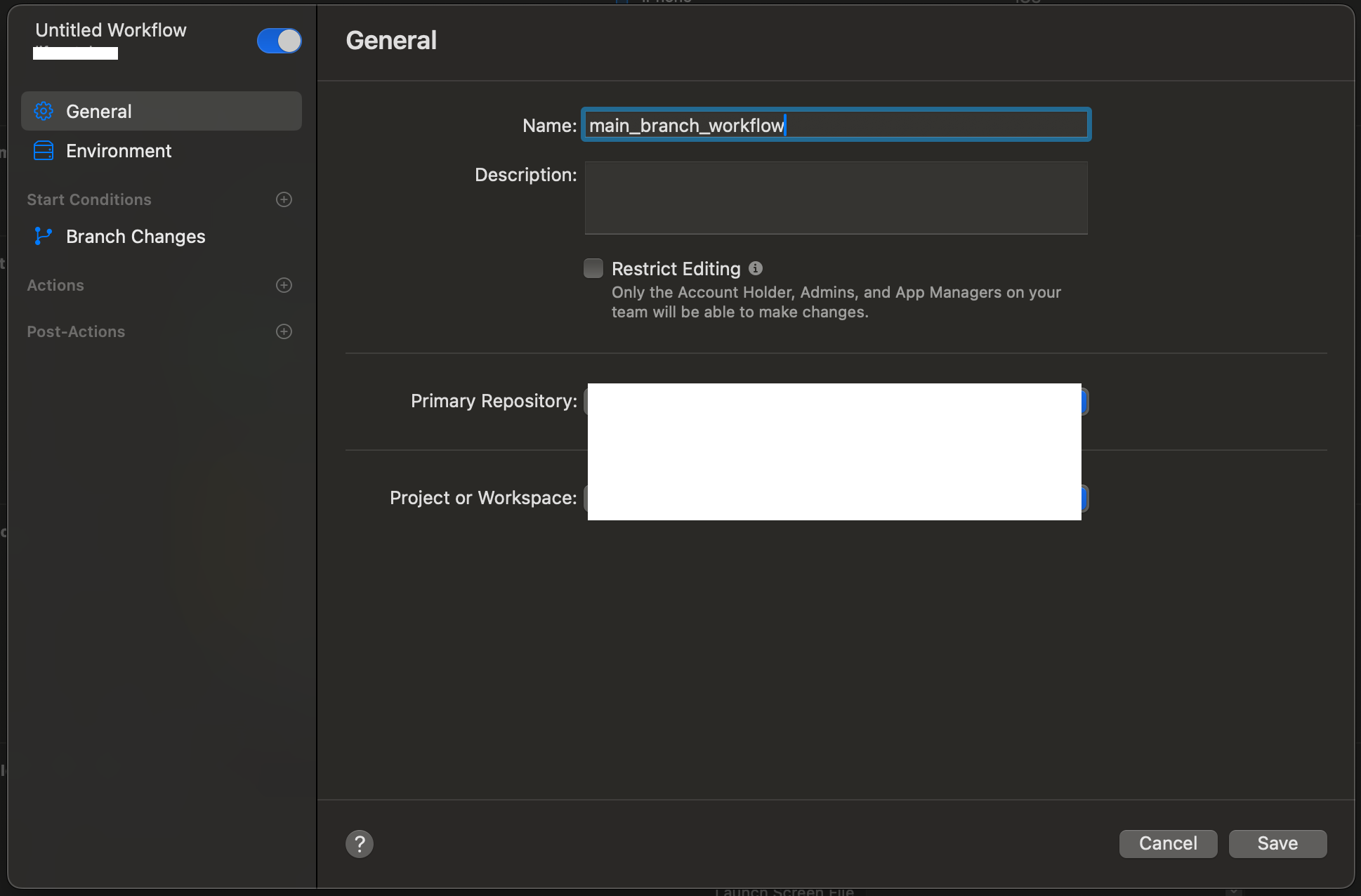Enable the Restrict Editing checkbox
This screenshot has width=1361, height=896.
pyautogui.click(x=593, y=268)
